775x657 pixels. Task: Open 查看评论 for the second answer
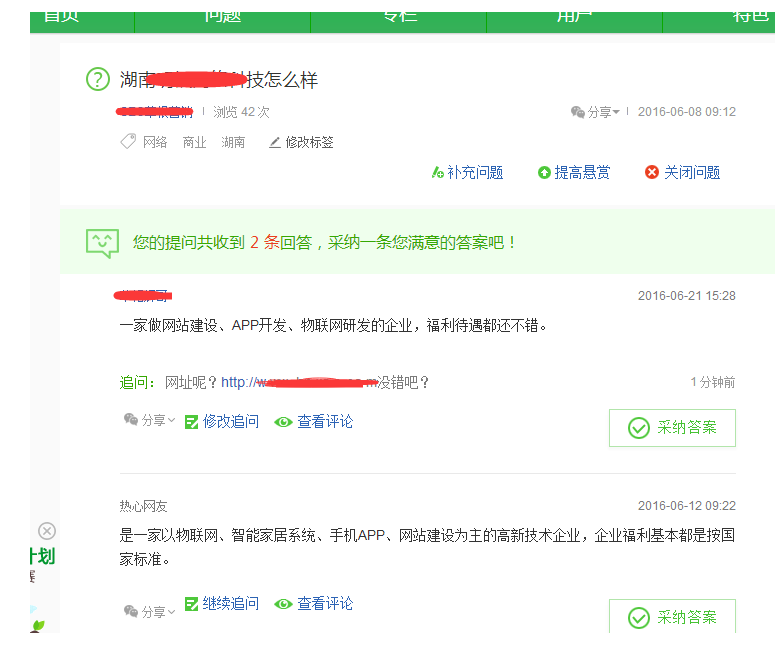click(325, 604)
